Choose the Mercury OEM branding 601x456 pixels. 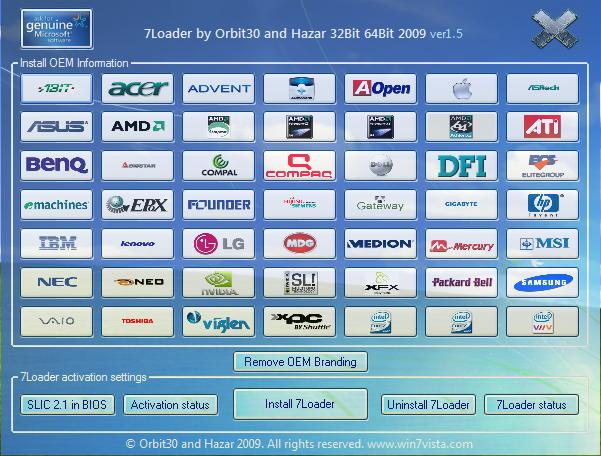pyautogui.click(x=461, y=244)
